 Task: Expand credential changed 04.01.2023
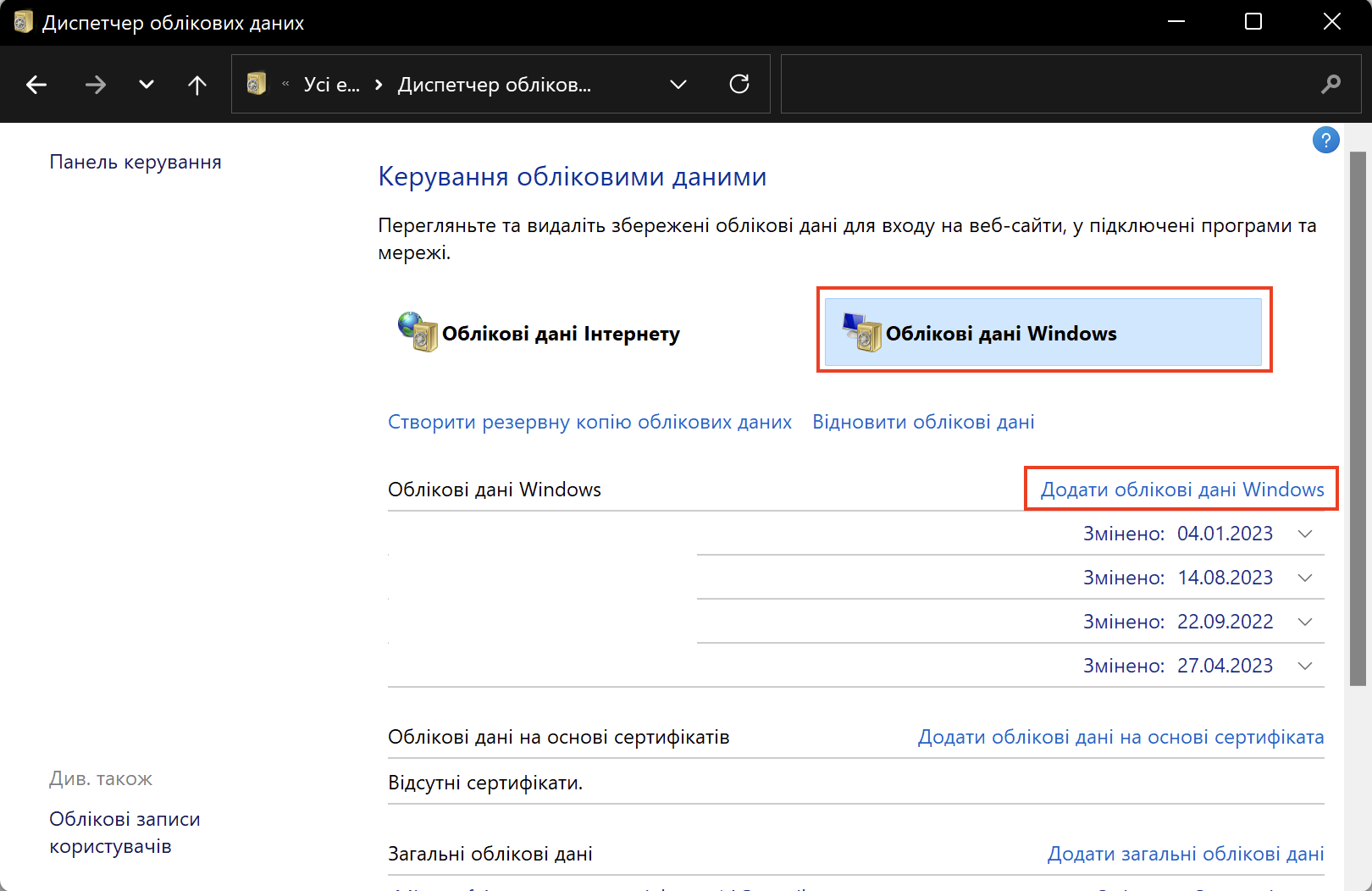[1305, 534]
